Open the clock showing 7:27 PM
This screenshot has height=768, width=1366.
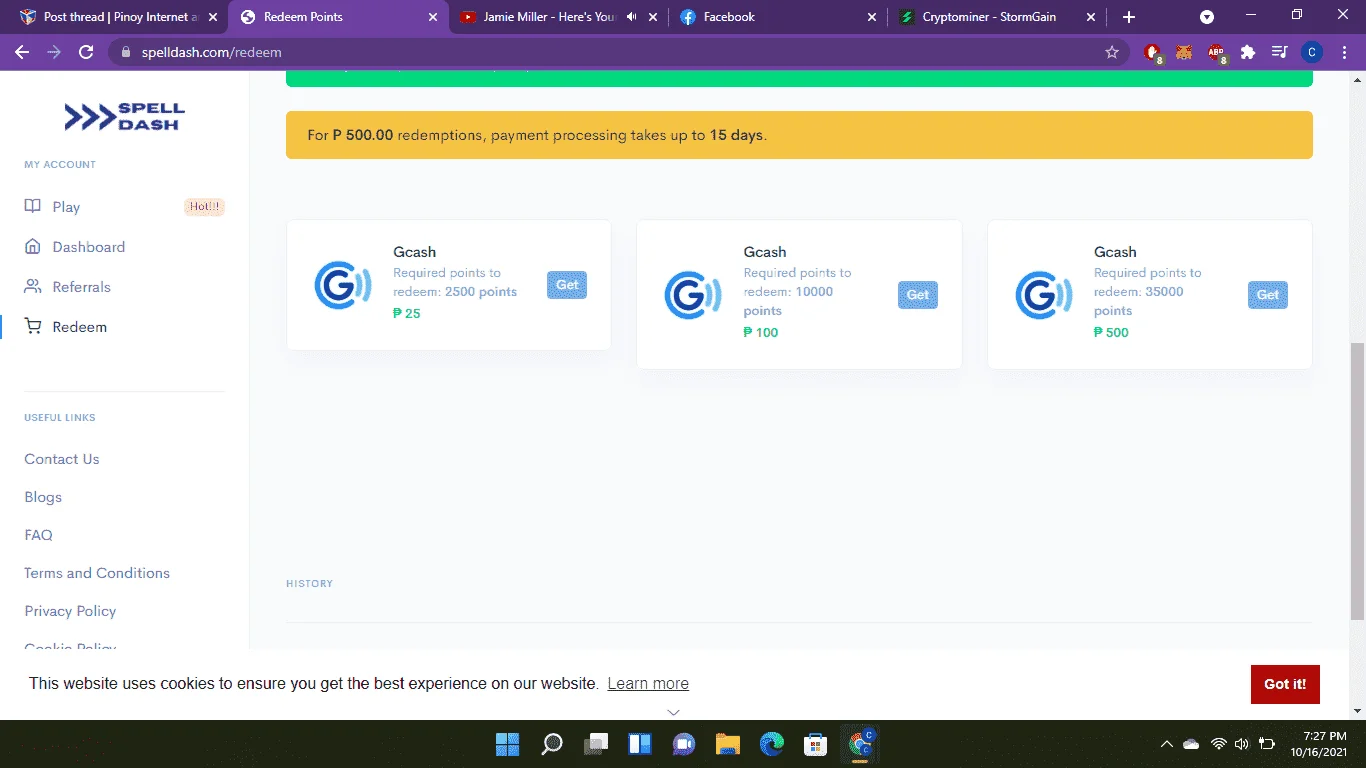pyautogui.click(x=1318, y=744)
